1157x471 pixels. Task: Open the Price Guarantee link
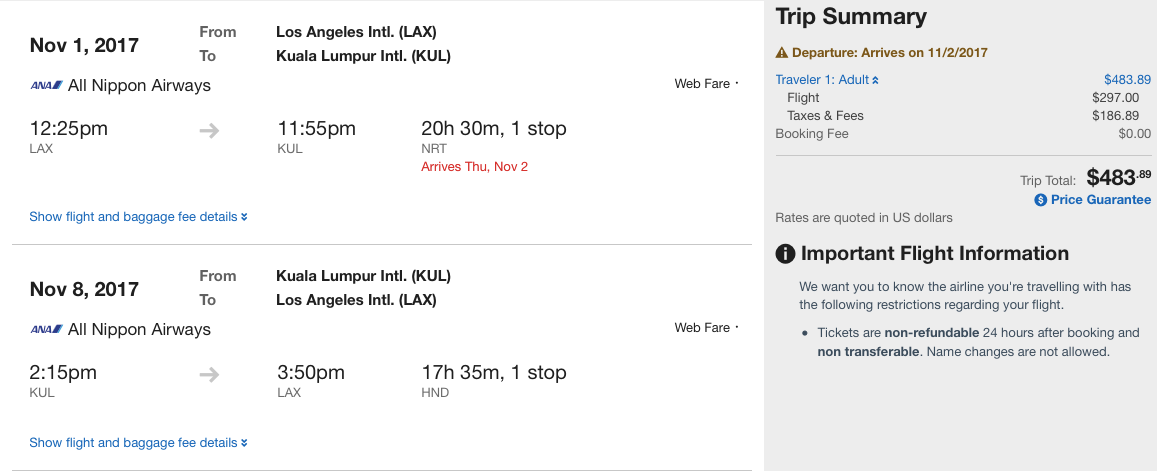click(1100, 200)
